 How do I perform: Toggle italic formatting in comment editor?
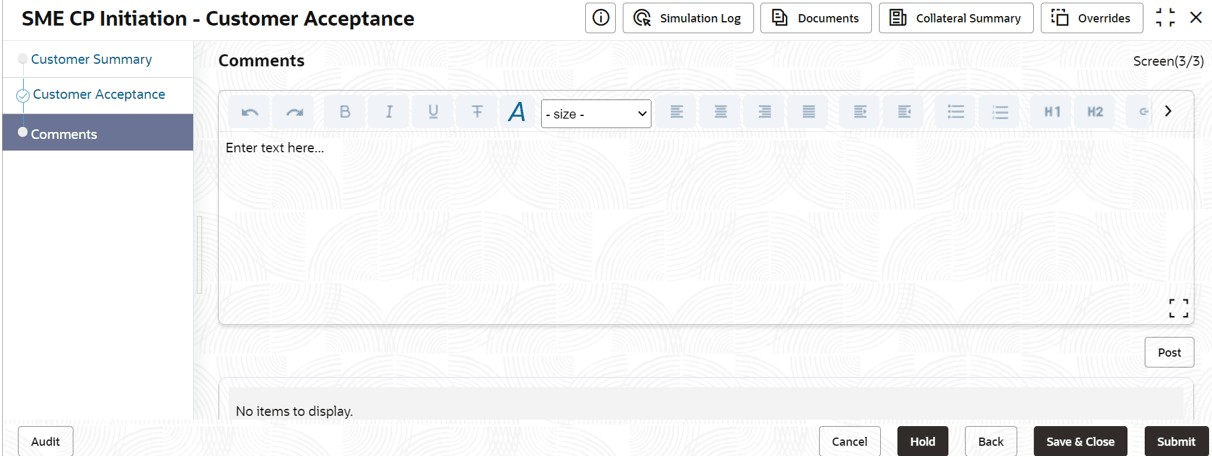[389, 112]
